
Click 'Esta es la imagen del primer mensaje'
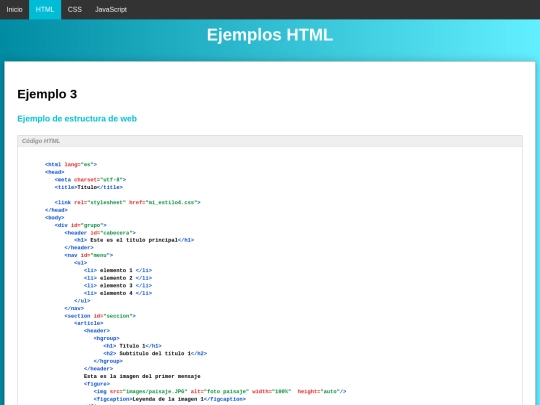pyautogui.click(x=142, y=376)
